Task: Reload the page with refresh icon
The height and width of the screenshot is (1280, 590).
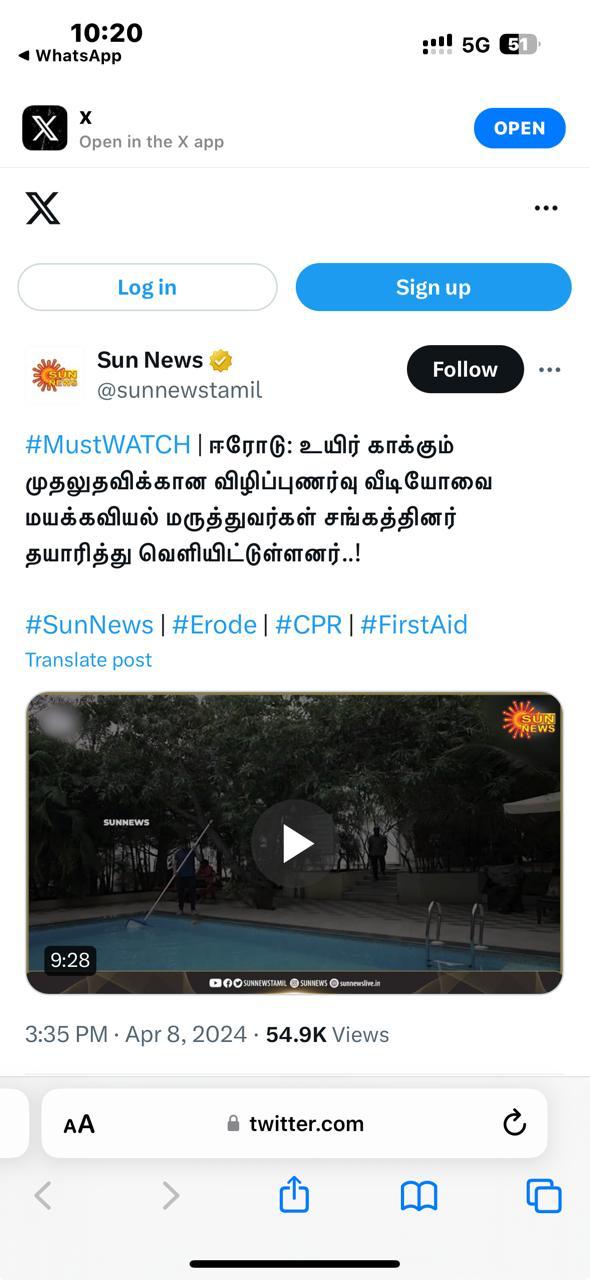Action: 514,1123
